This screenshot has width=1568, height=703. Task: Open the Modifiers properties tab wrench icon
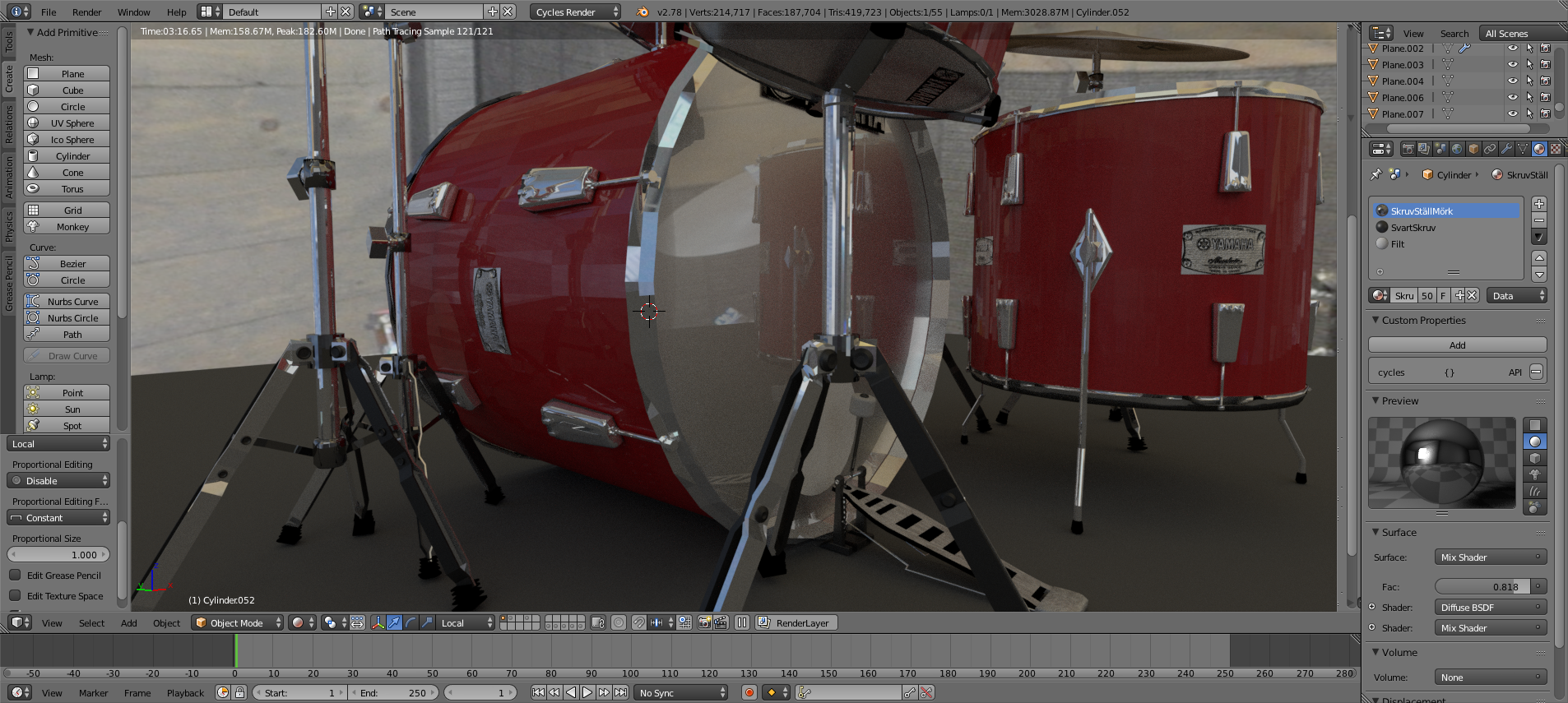coord(1506,149)
